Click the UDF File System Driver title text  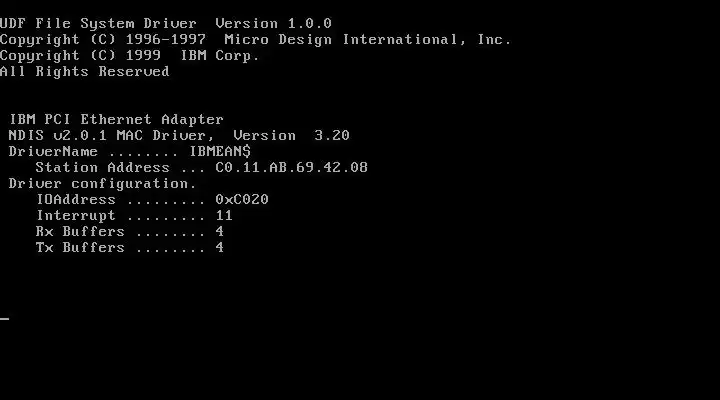(98, 24)
